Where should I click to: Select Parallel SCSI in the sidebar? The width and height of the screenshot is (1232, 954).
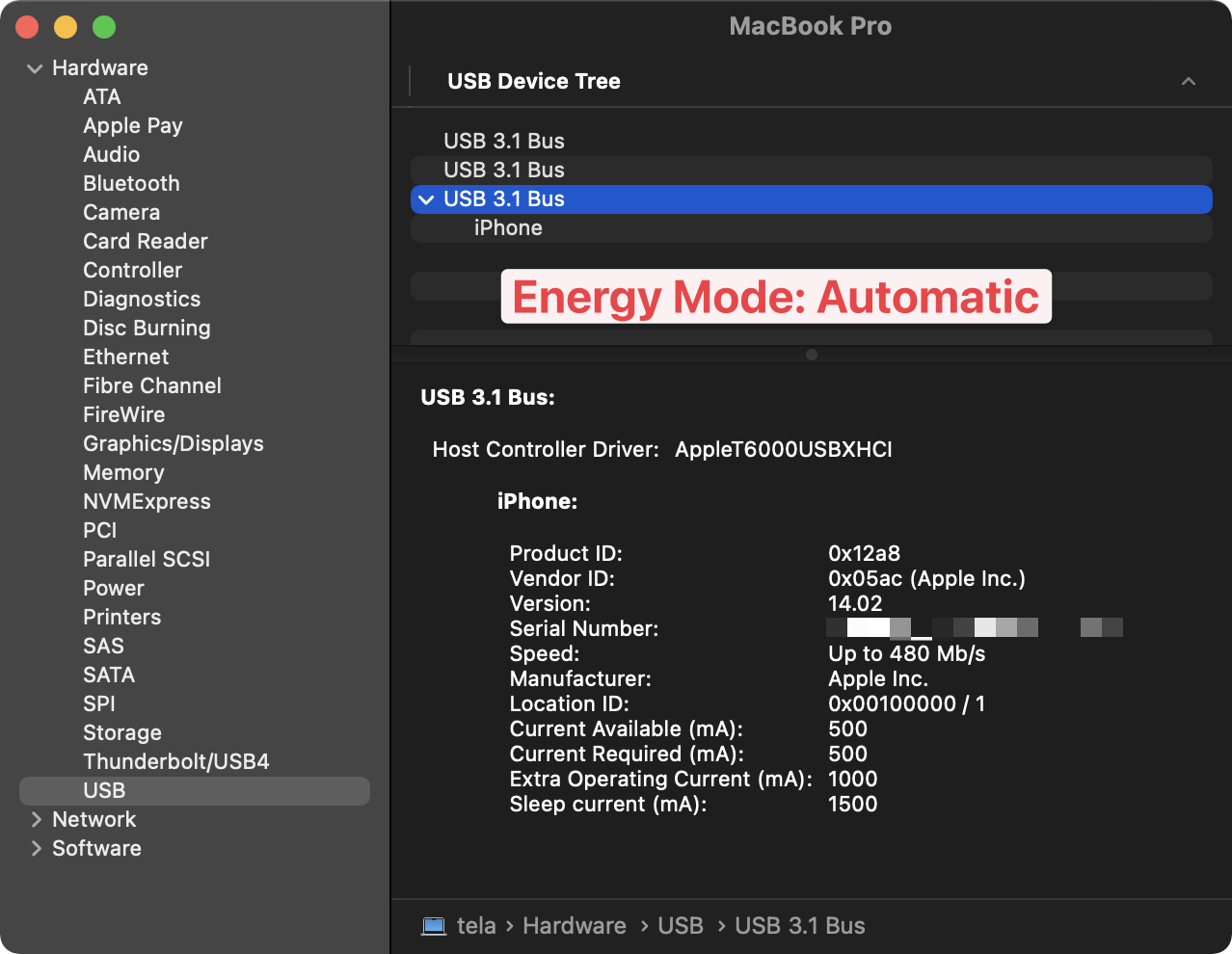pos(147,560)
